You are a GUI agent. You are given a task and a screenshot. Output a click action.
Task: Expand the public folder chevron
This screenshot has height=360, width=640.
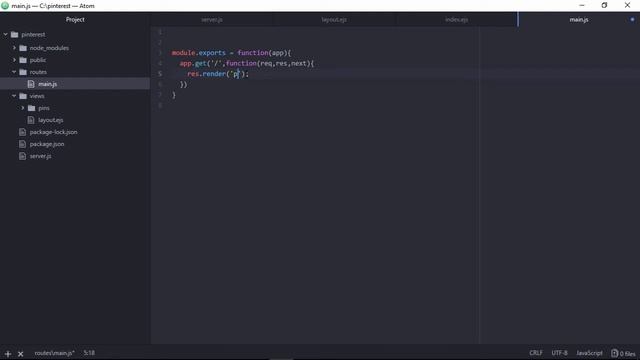pyautogui.click(x=14, y=60)
